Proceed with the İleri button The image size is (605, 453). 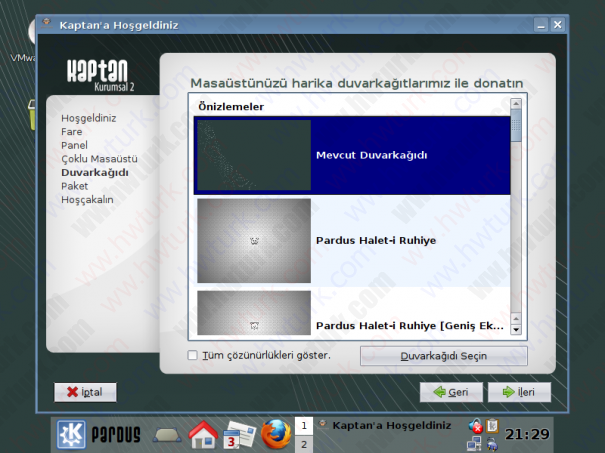pyautogui.click(x=519, y=392)
